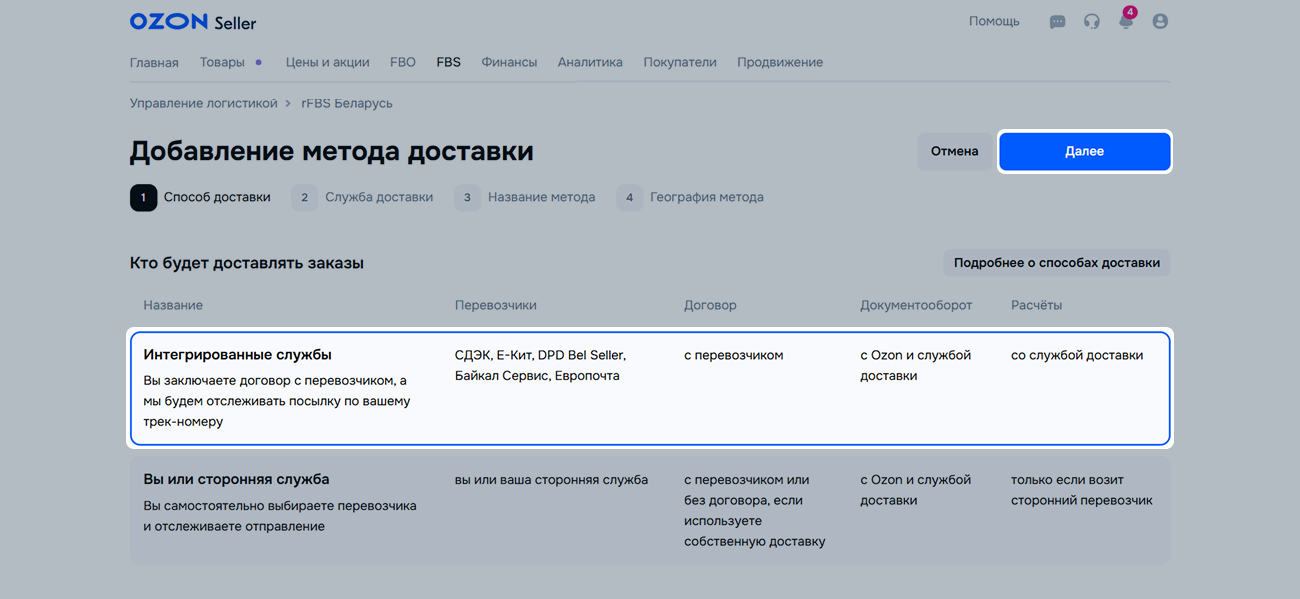
Task: Switch to Цены и акции section
Action: click(x=327, y=62)
